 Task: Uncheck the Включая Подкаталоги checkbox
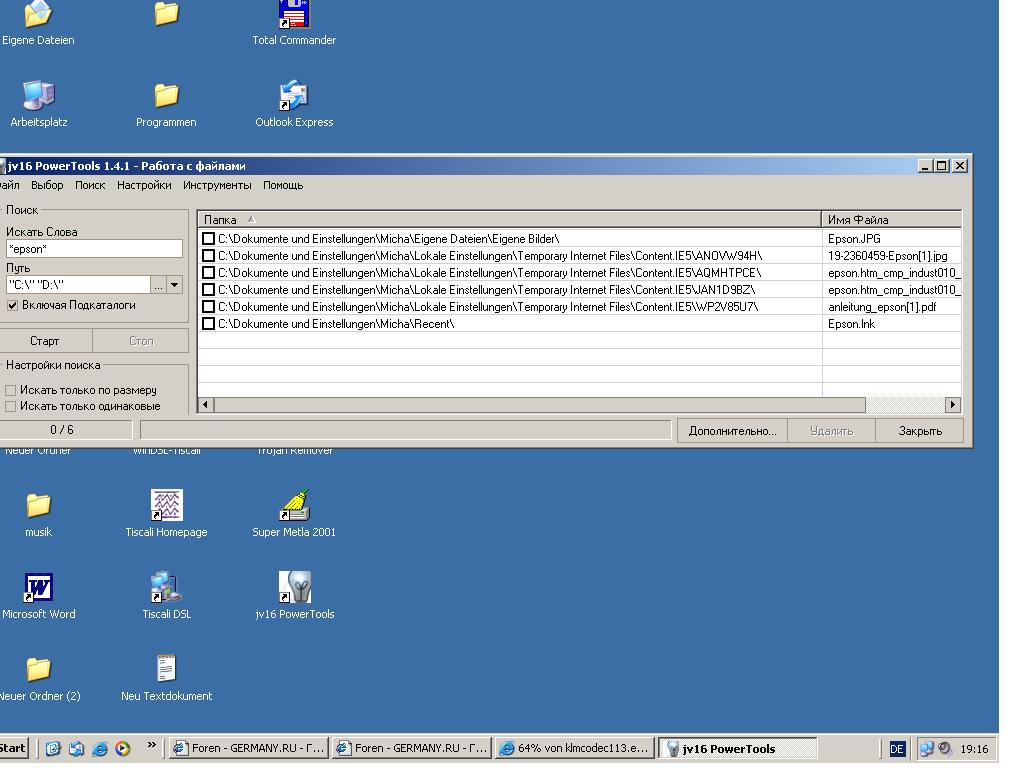pyautogui.click(x=12, y=305)
